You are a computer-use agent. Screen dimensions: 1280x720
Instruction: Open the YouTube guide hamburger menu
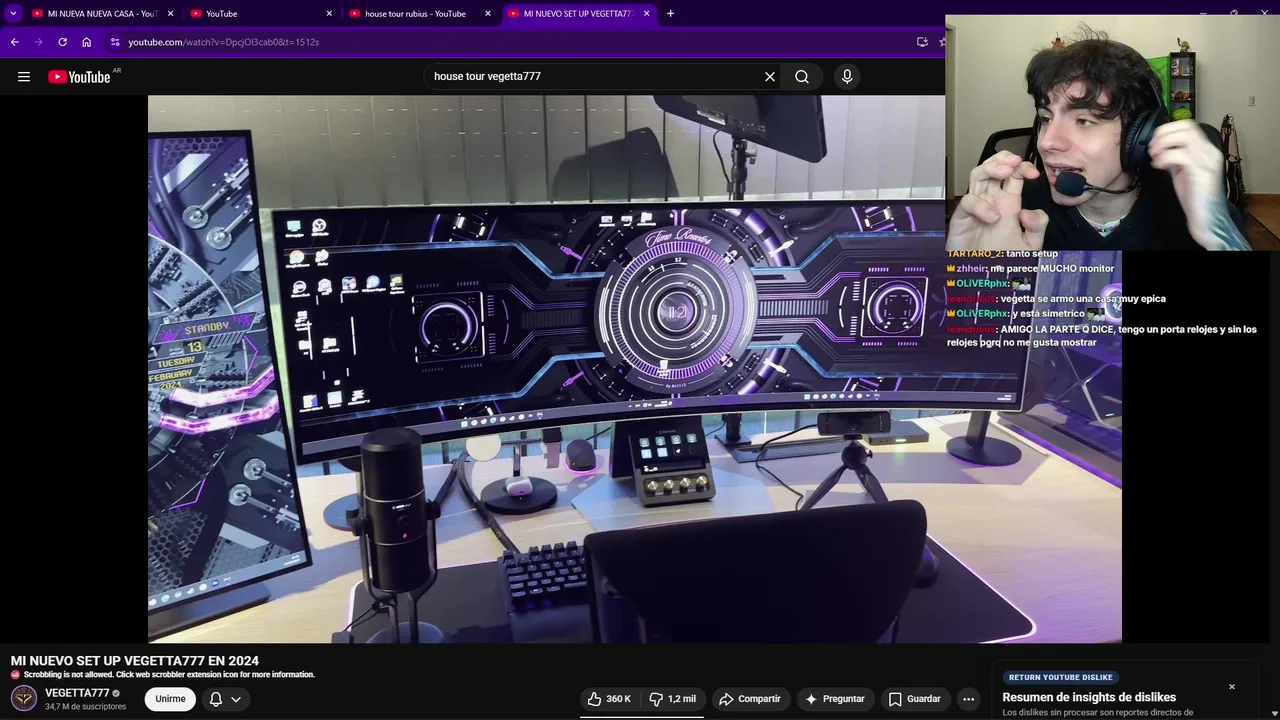(24, 77)
